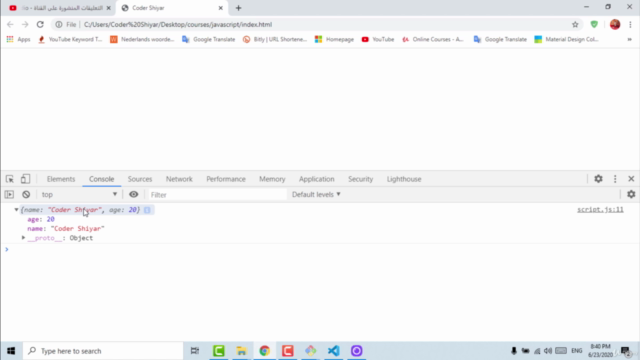The width and height of the screenshot is (640, 360).
Task: Open Online Courses bookmark
Action: 433,39
